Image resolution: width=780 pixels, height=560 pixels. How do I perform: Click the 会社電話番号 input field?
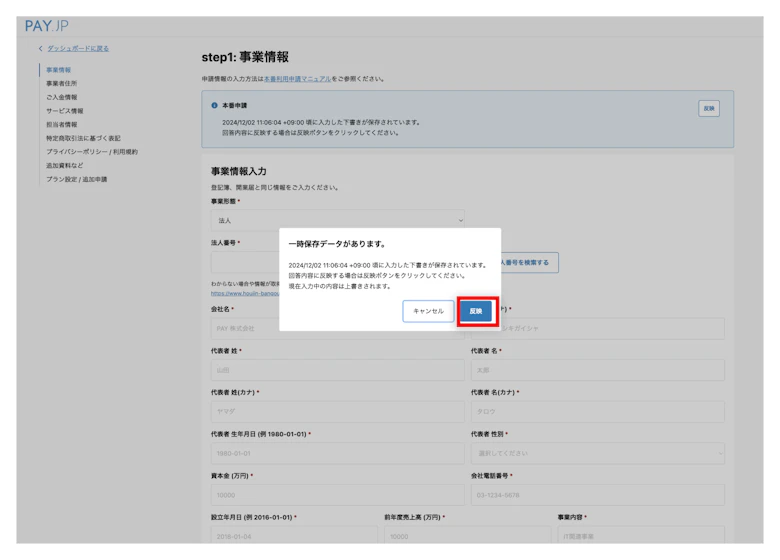click(x=597, y=495)
